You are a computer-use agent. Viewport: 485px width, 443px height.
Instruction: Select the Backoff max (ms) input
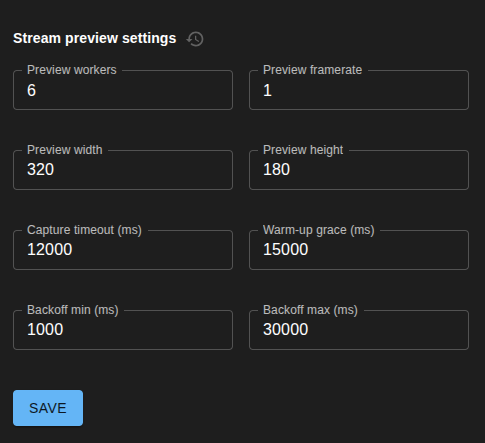(x=359, y=330)
